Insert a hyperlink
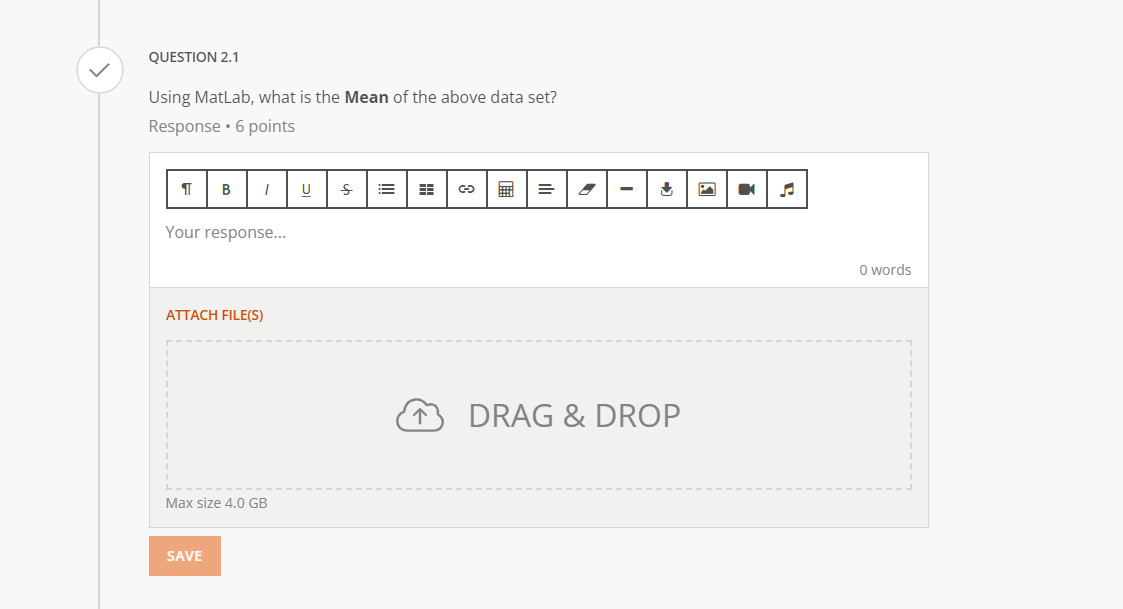 (x=467, y=189)
